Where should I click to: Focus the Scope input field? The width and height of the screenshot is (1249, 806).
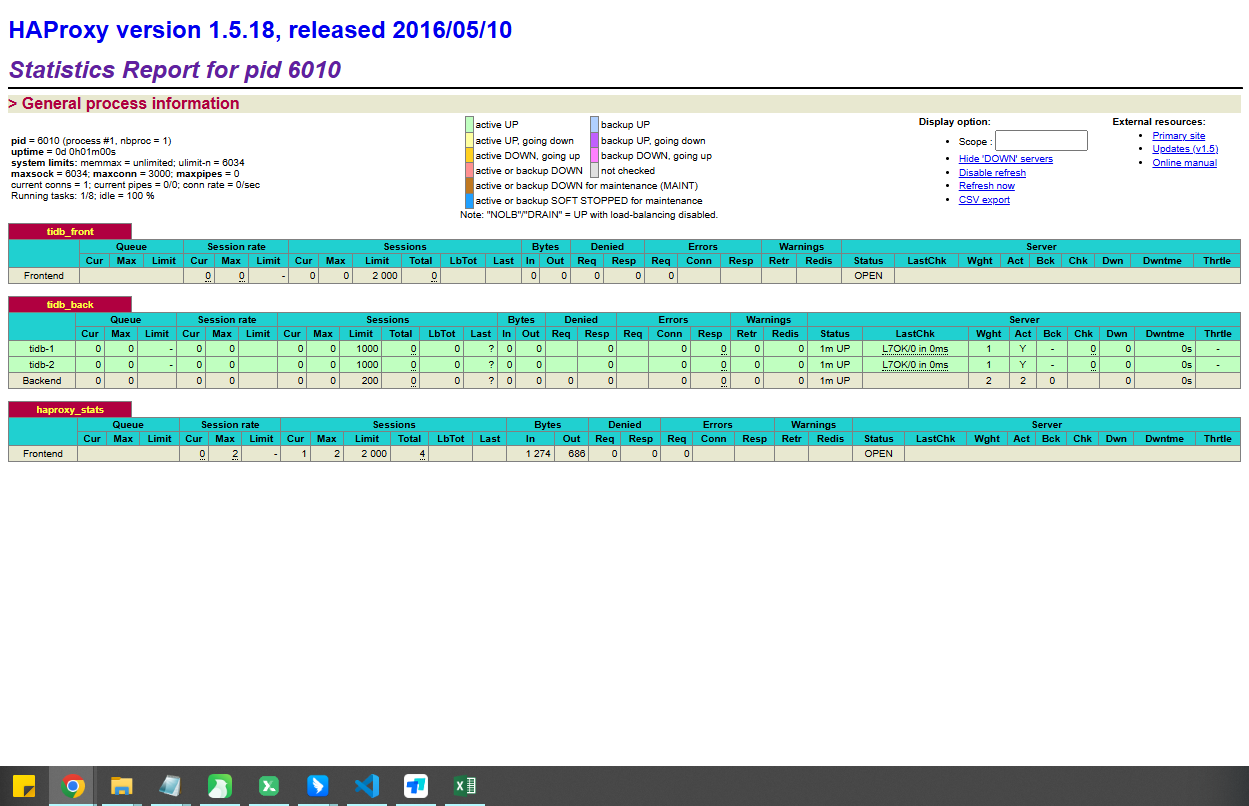coord(1041,141)
